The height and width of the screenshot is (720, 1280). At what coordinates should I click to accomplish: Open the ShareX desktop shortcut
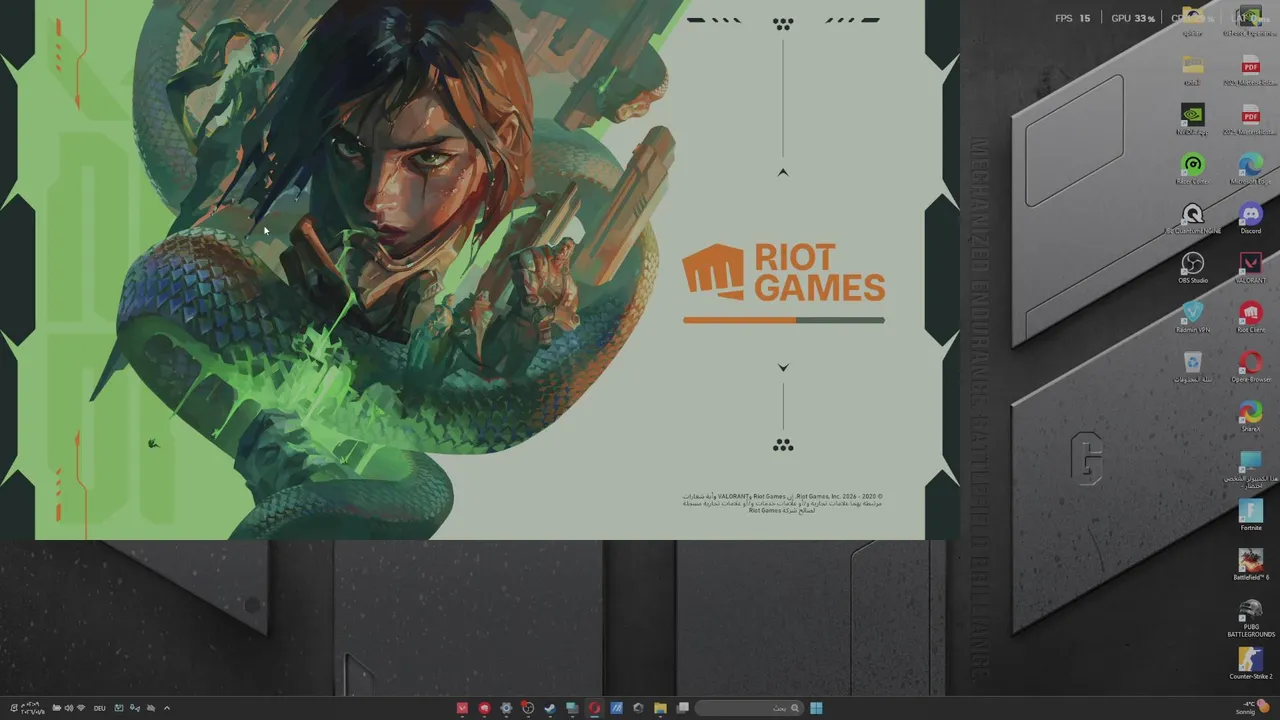pos(1250,416)
